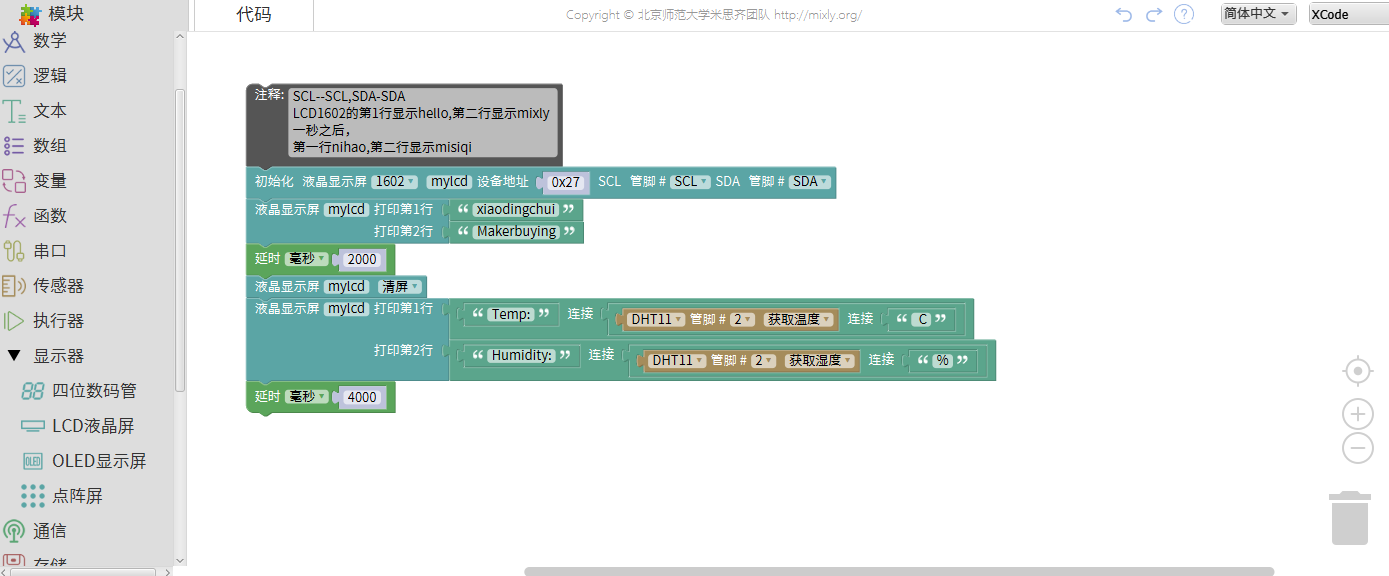Click toolbox scrollbar up arrow

pyautogui.click(x=180, y=37)
